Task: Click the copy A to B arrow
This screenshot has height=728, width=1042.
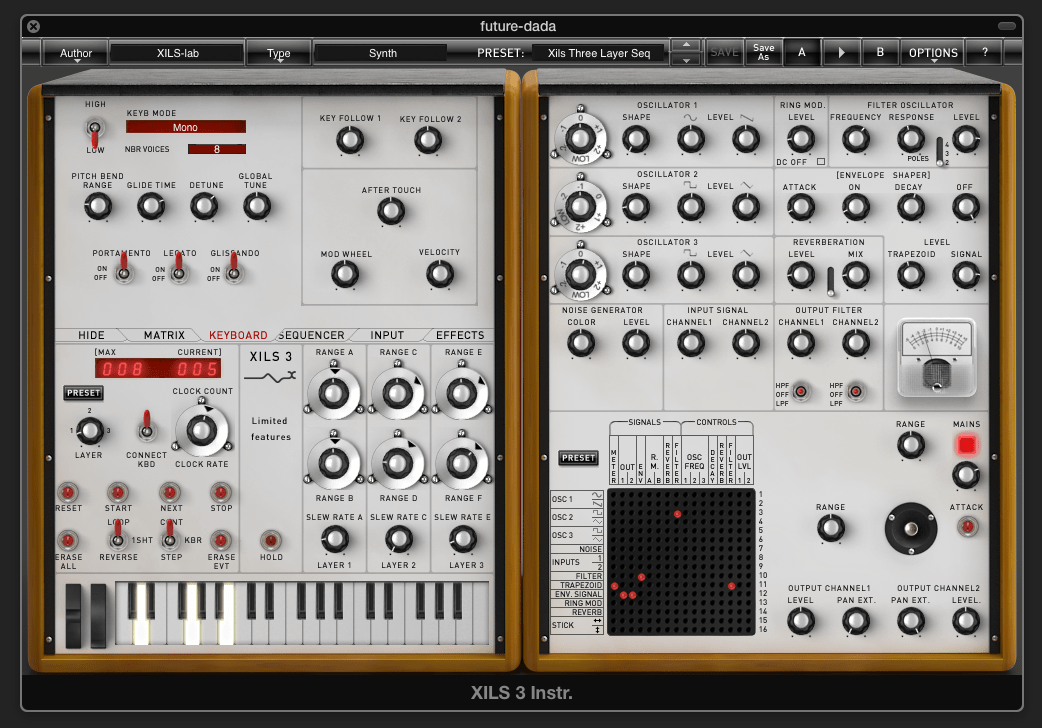Action: tap(841, 53)
